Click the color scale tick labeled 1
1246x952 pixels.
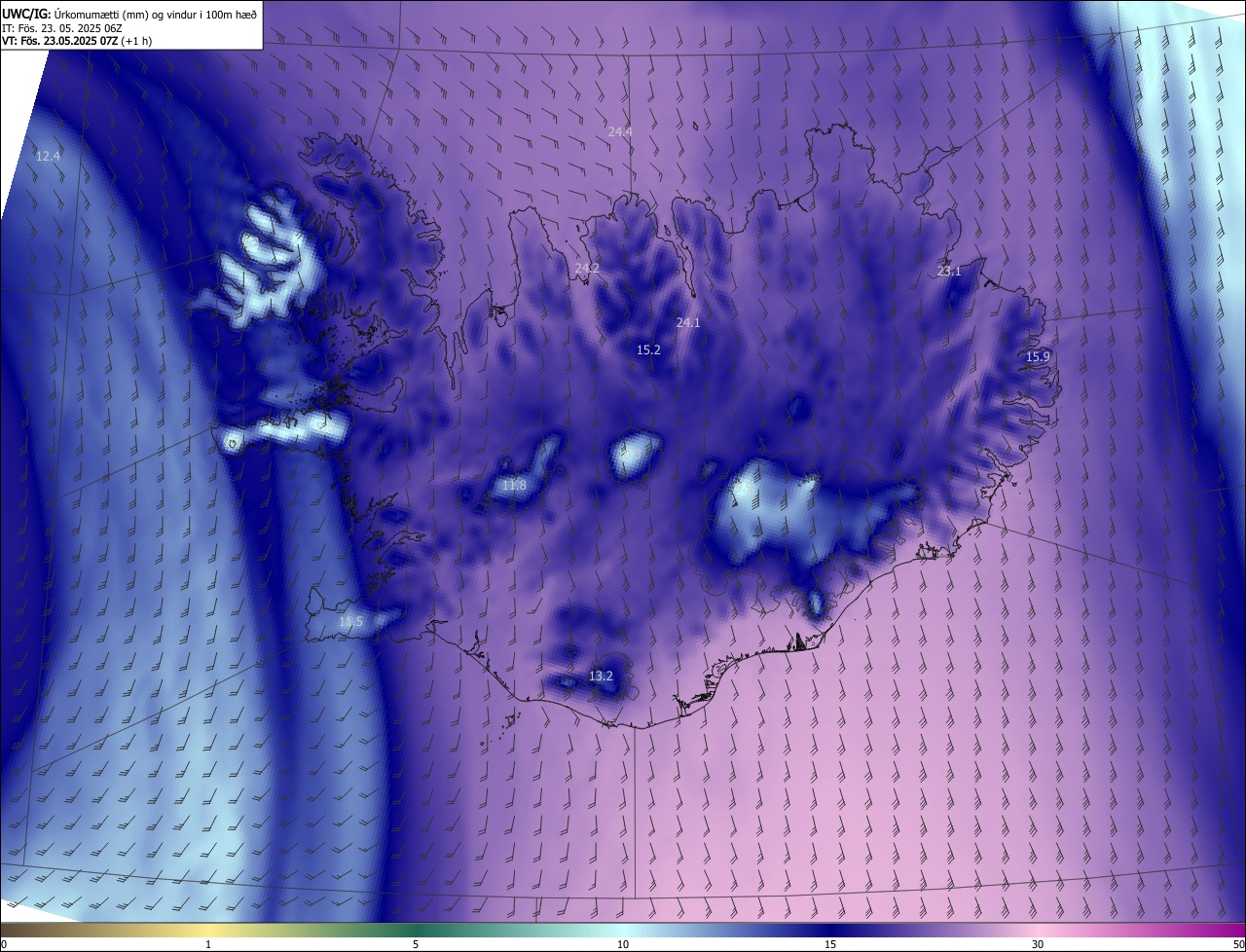click(x=208, y=944)
